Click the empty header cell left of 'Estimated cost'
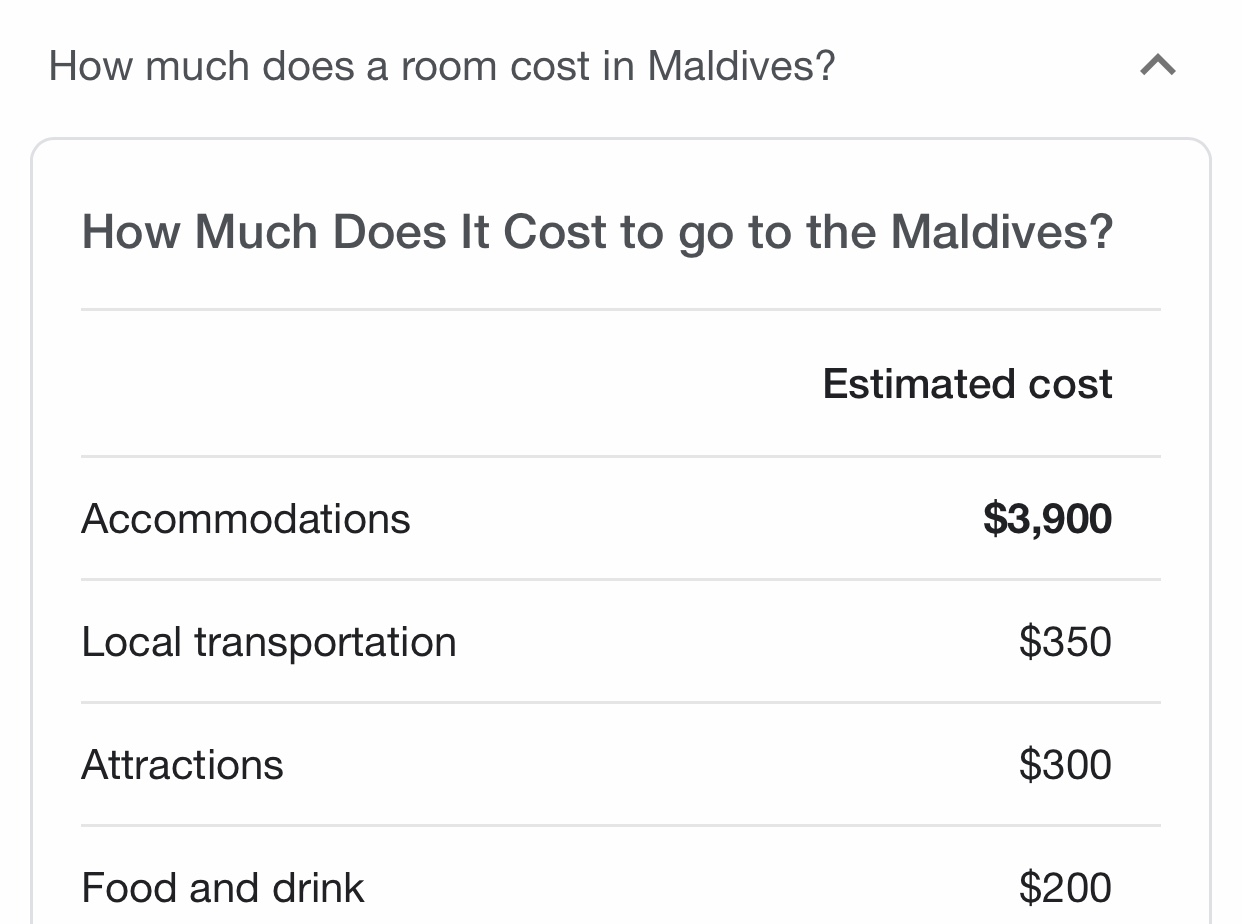1242x924 pixels. click(400, 384)
